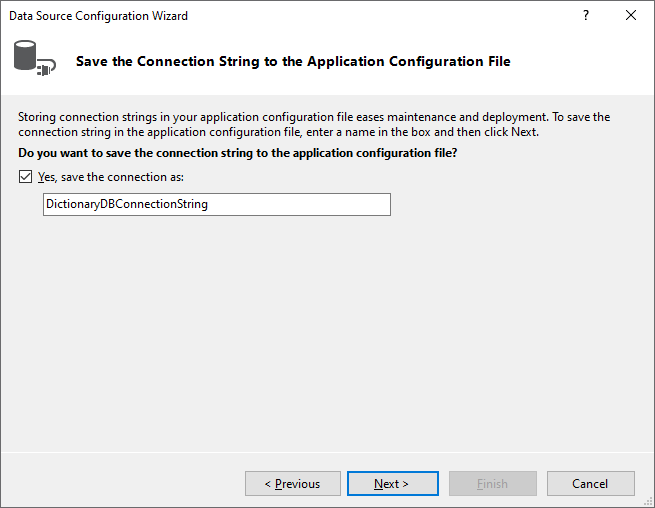Viewport: 655px width, 508px height.
Task: Untick the save connection checkbox box
Action: pos(25,177)
